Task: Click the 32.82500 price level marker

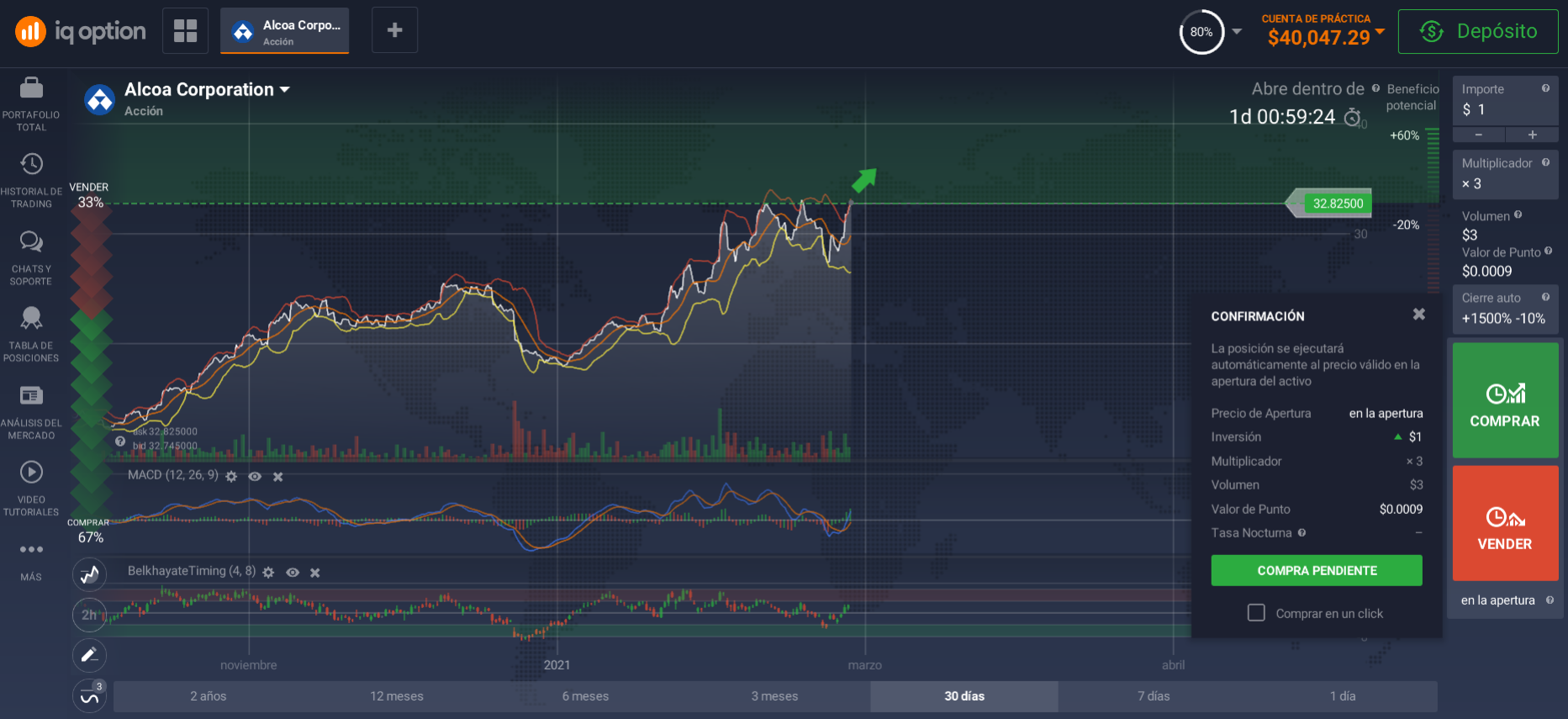Action: [x=1330, y=204]
